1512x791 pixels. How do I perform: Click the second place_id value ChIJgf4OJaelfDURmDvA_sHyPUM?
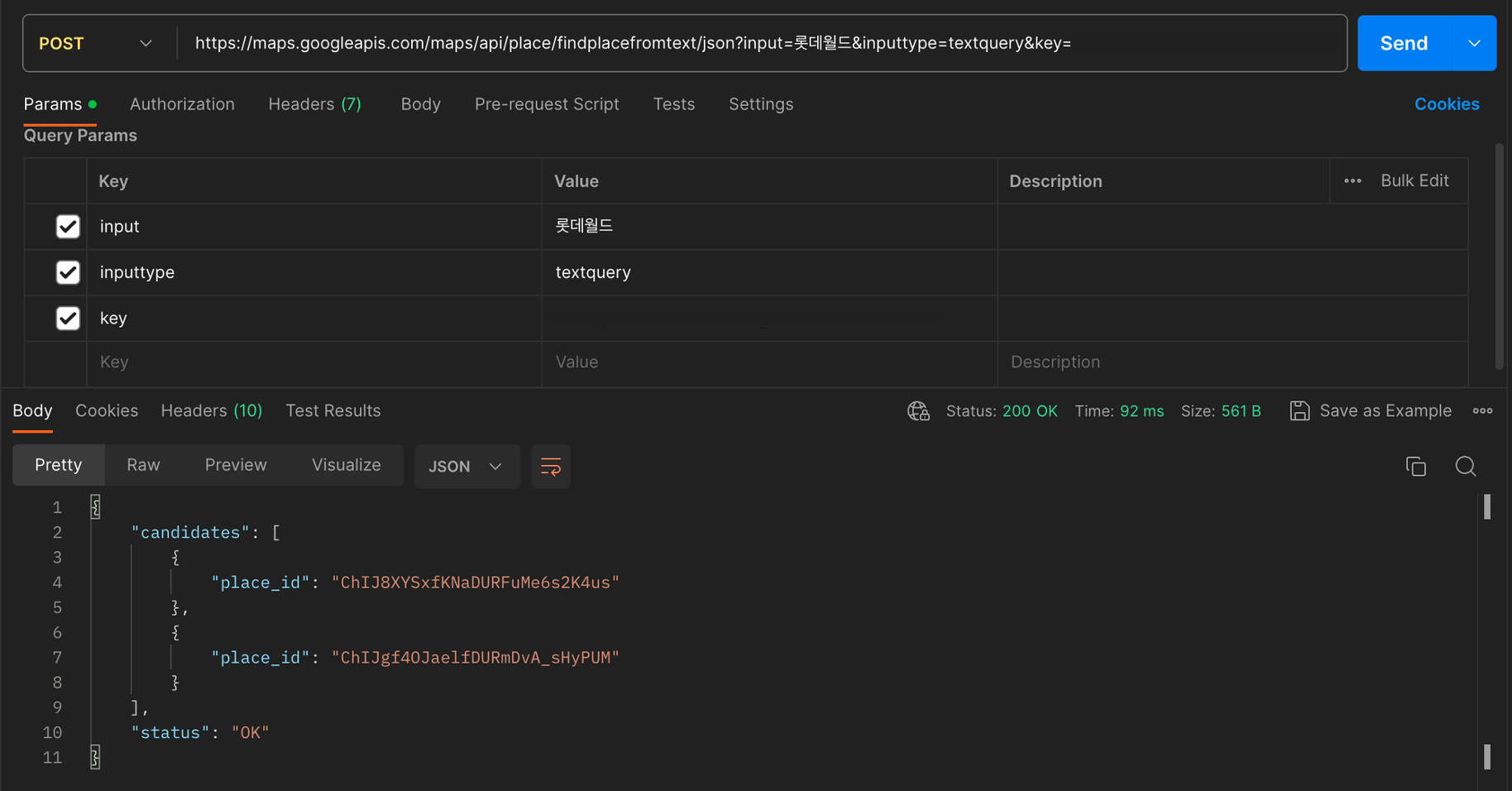point(476,658)
